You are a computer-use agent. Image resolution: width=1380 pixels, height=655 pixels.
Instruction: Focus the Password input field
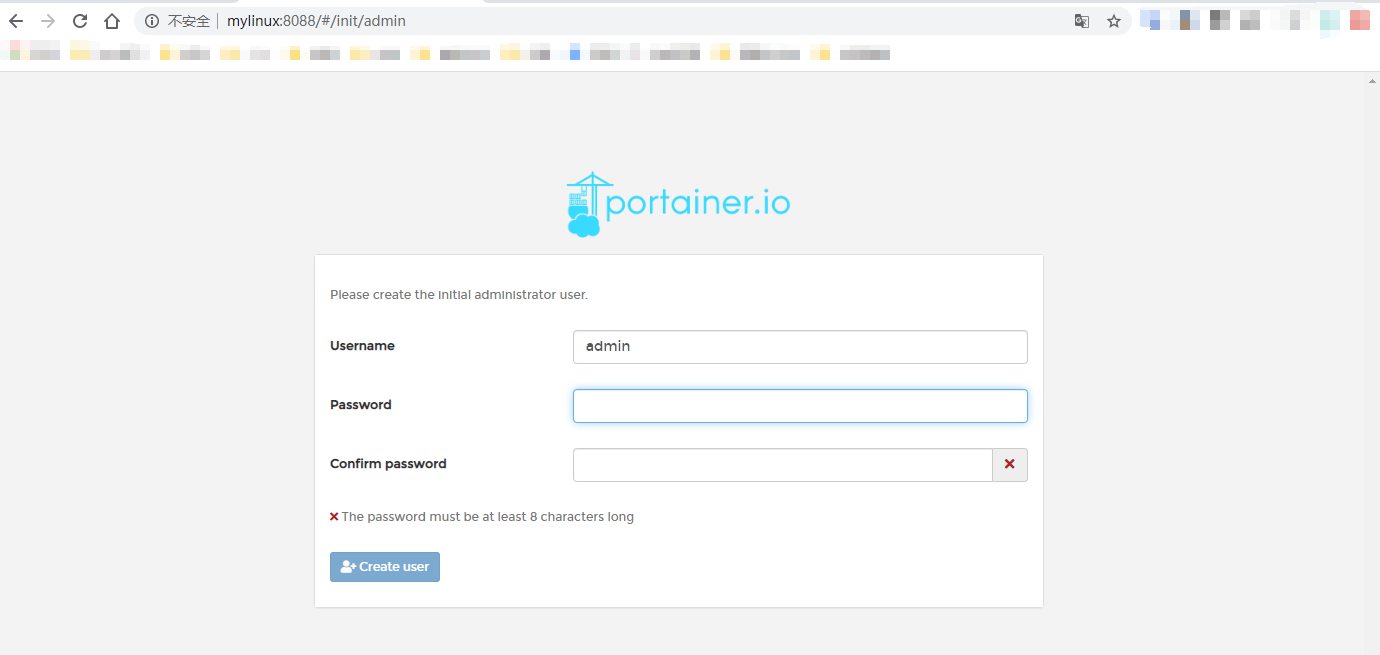tap(800, 406)
